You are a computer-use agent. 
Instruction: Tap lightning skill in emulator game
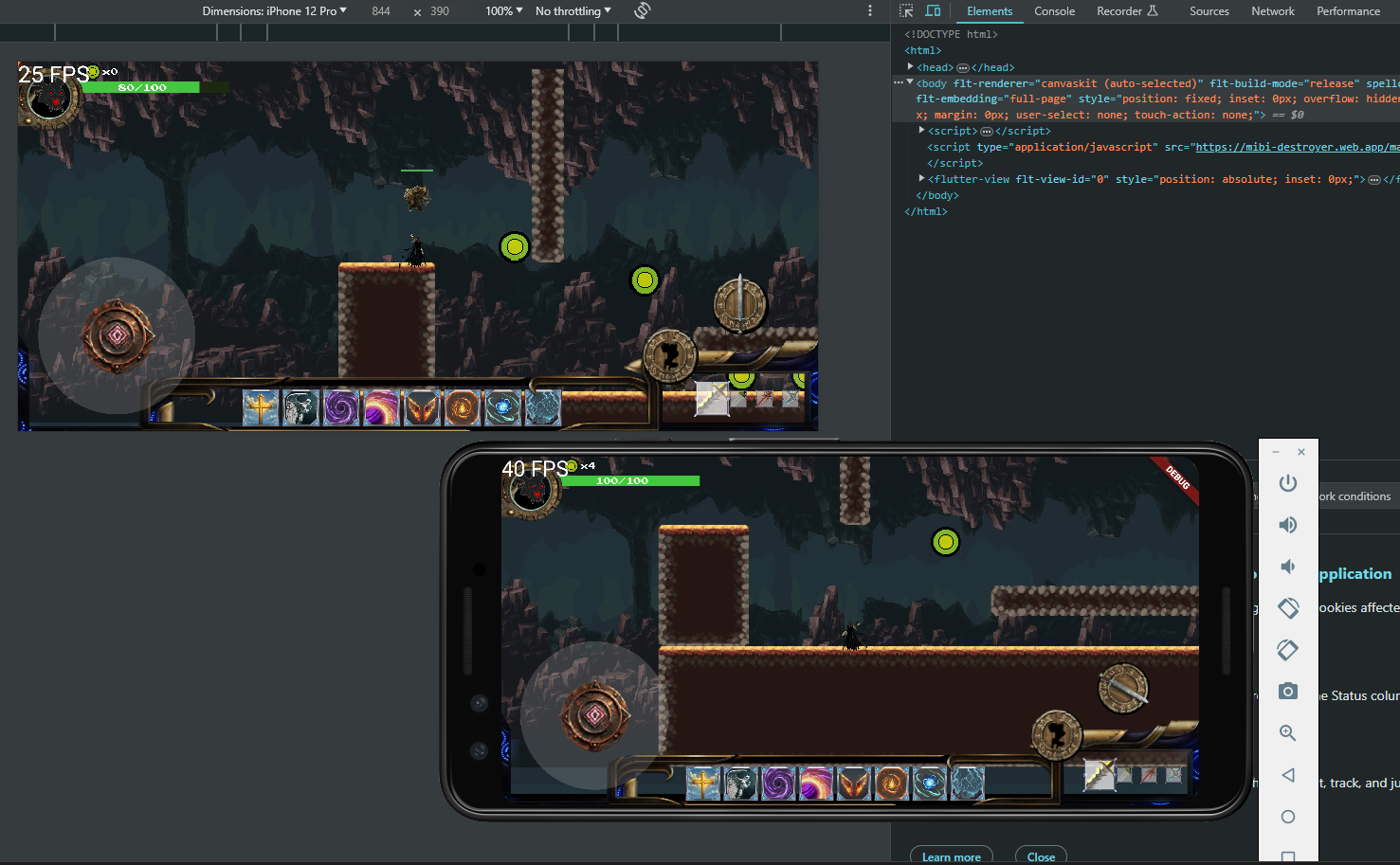968,784
